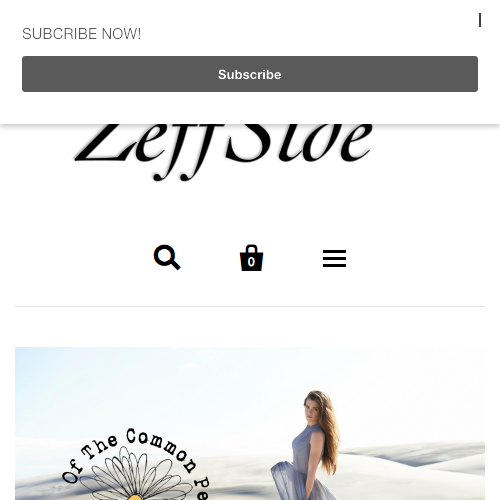
Task: Open the hamburger navigation menu
Action: [334, 258]
